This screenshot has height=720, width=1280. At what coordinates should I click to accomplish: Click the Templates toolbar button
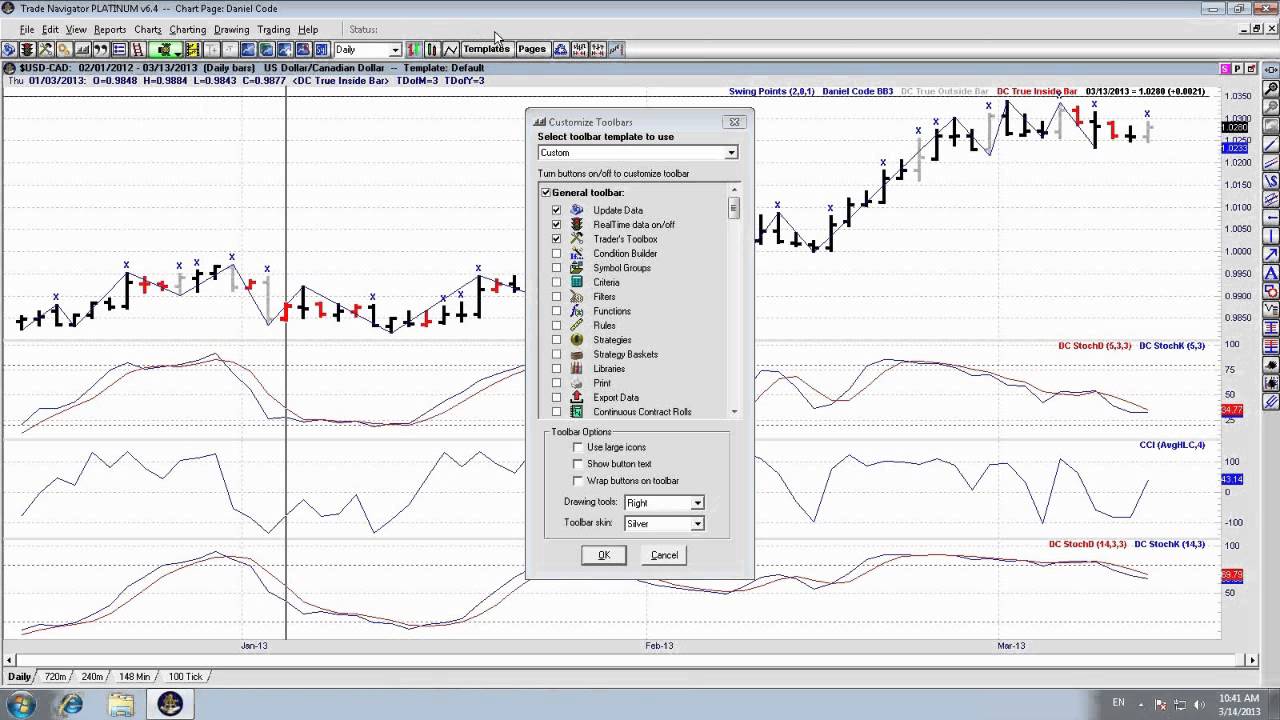[486, 49]
